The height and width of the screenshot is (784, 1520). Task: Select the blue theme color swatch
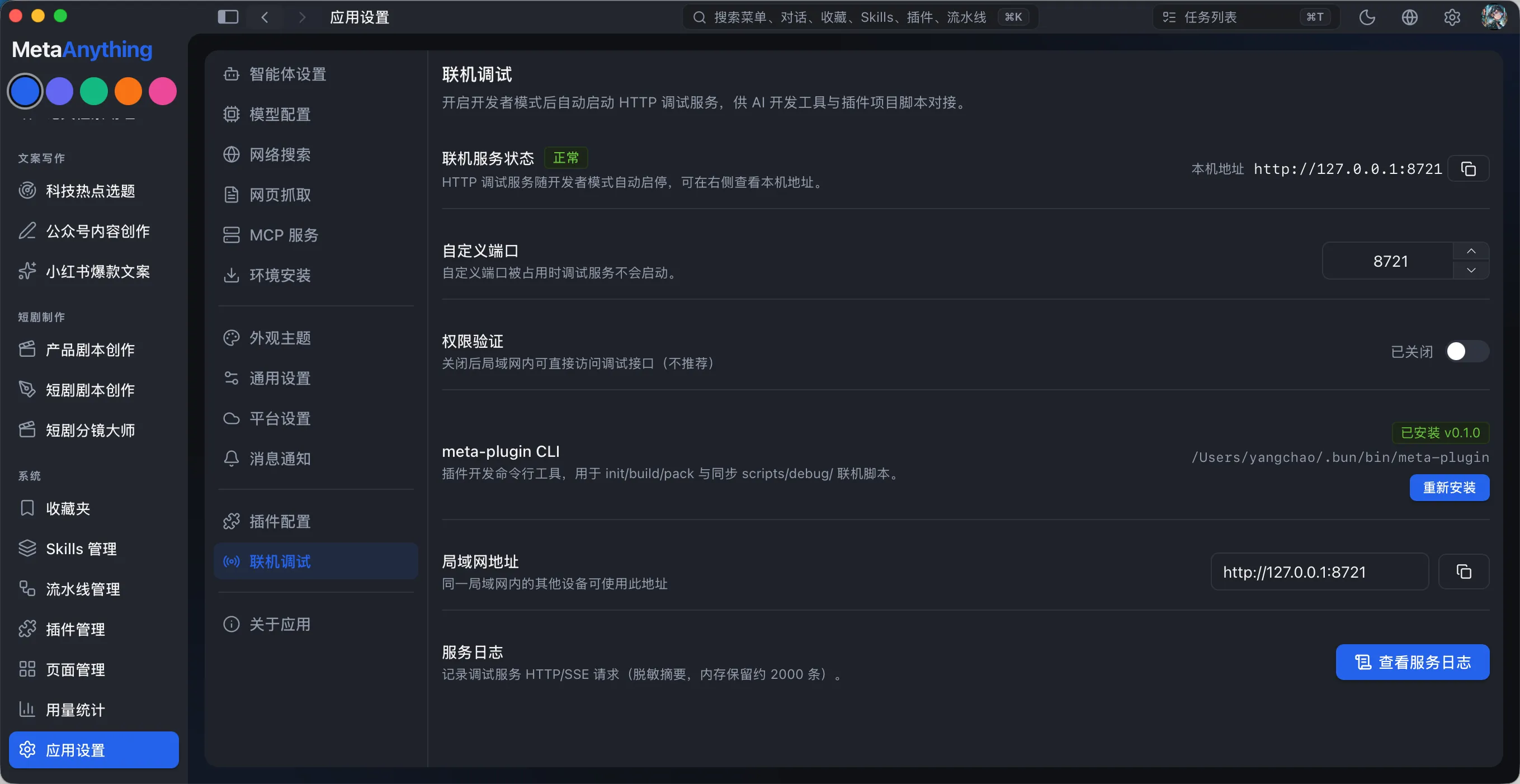pyautogui.click(x=25, y=92)
